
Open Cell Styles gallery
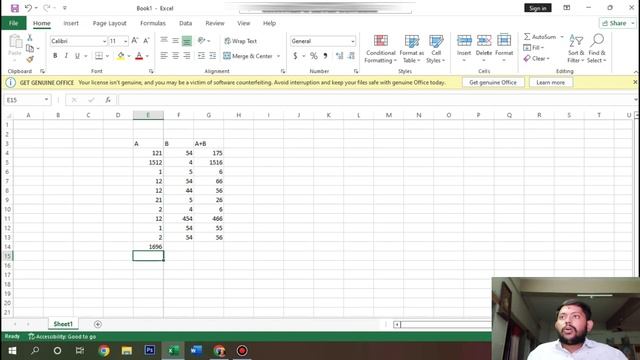coord(436,49)
